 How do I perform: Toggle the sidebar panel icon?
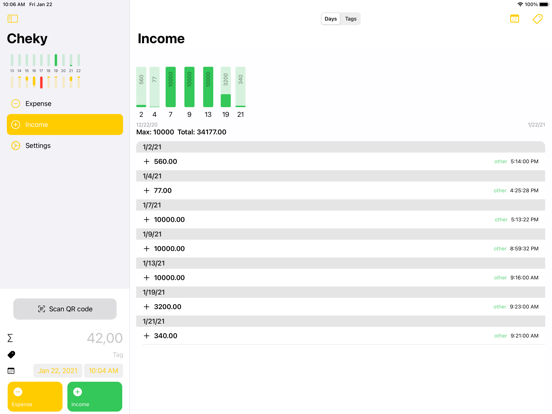(x=13, y=19)
